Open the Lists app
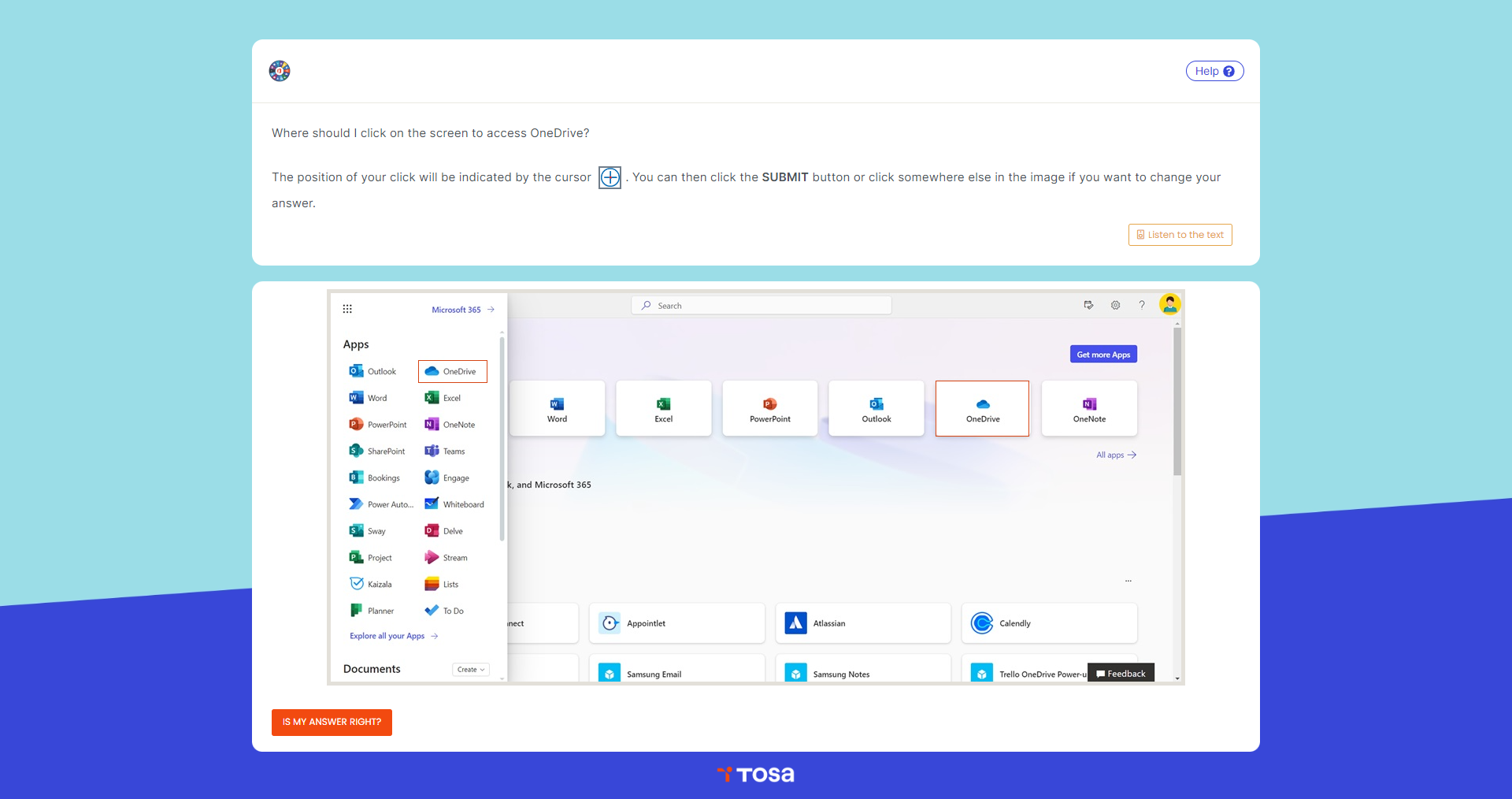Image resolution: width=1512 pixels, height=799 pixels. (442, 585)
